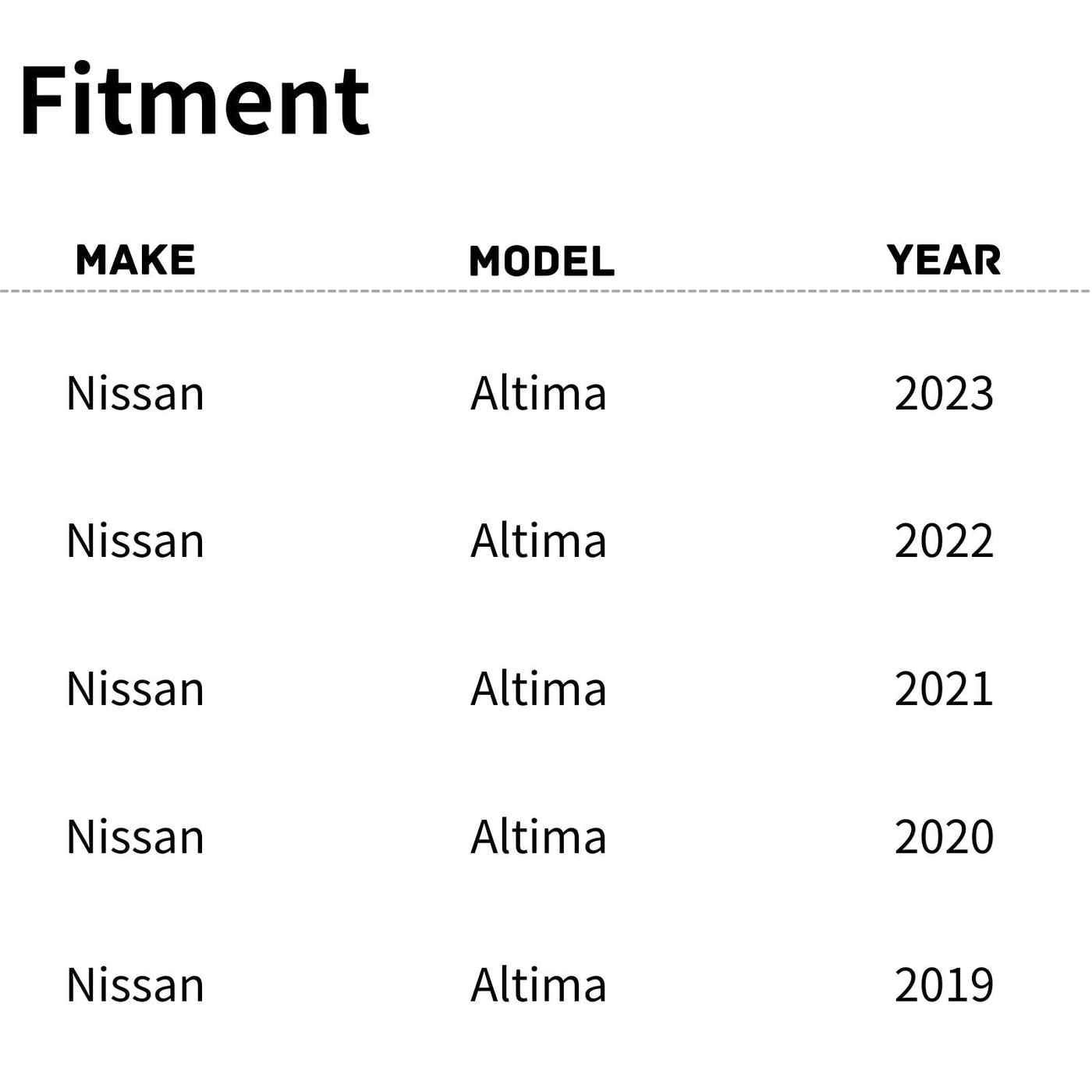
Task: Click Altima in the 2023 row
Action: click(x=538, y=393)
